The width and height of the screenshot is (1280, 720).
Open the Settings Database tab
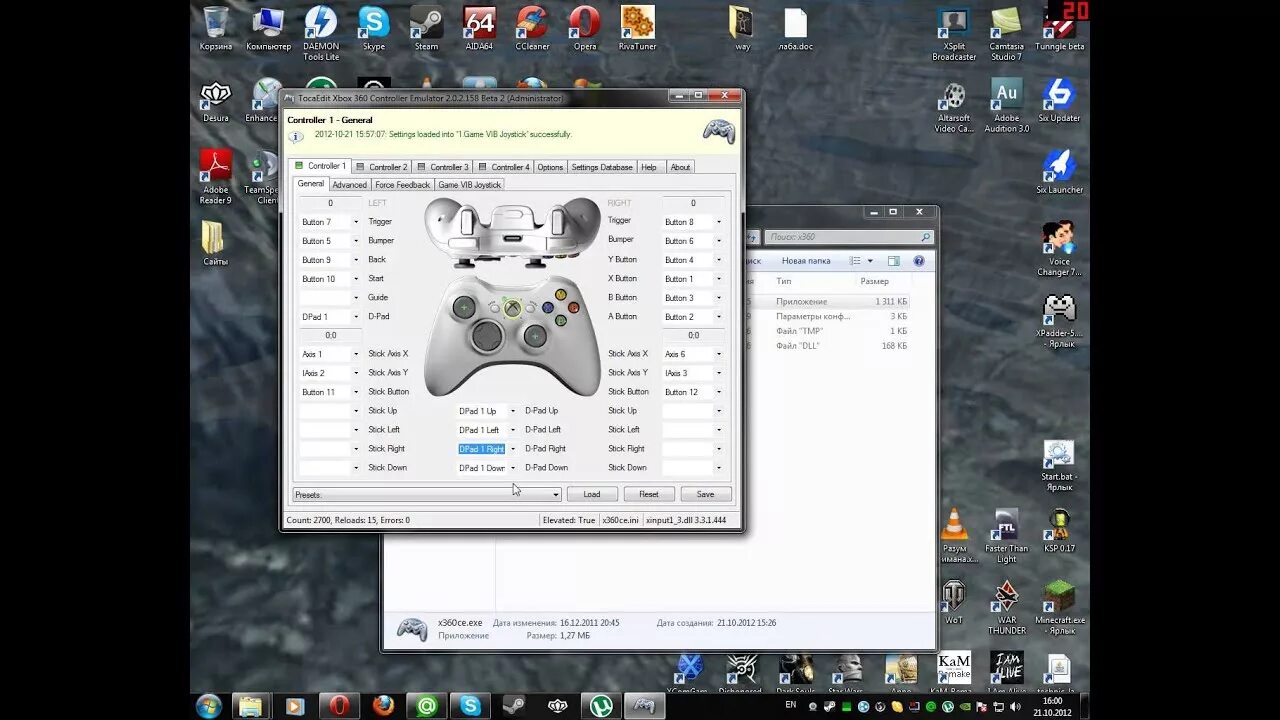click(x=601, y=167)
